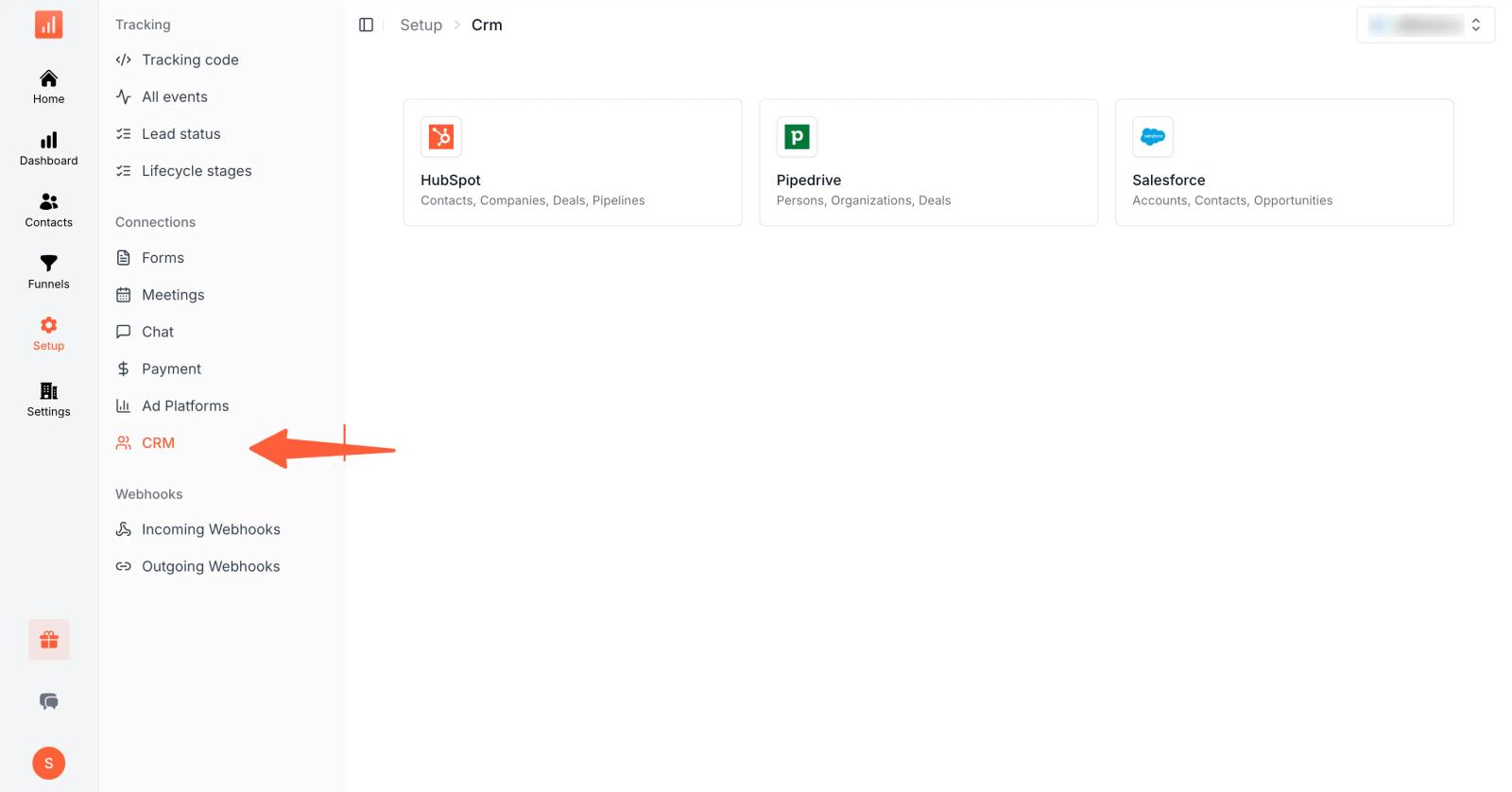Viewport: 1512px width, 792px height.
Task: Open the HubSpot card title
Action: click(451, 180)
